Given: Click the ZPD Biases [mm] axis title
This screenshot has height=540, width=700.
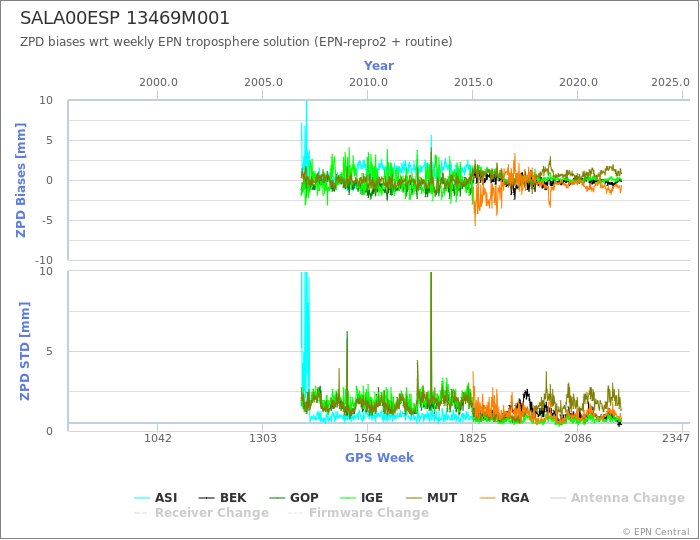Looking at the screenshot, I should coord(21,180).
